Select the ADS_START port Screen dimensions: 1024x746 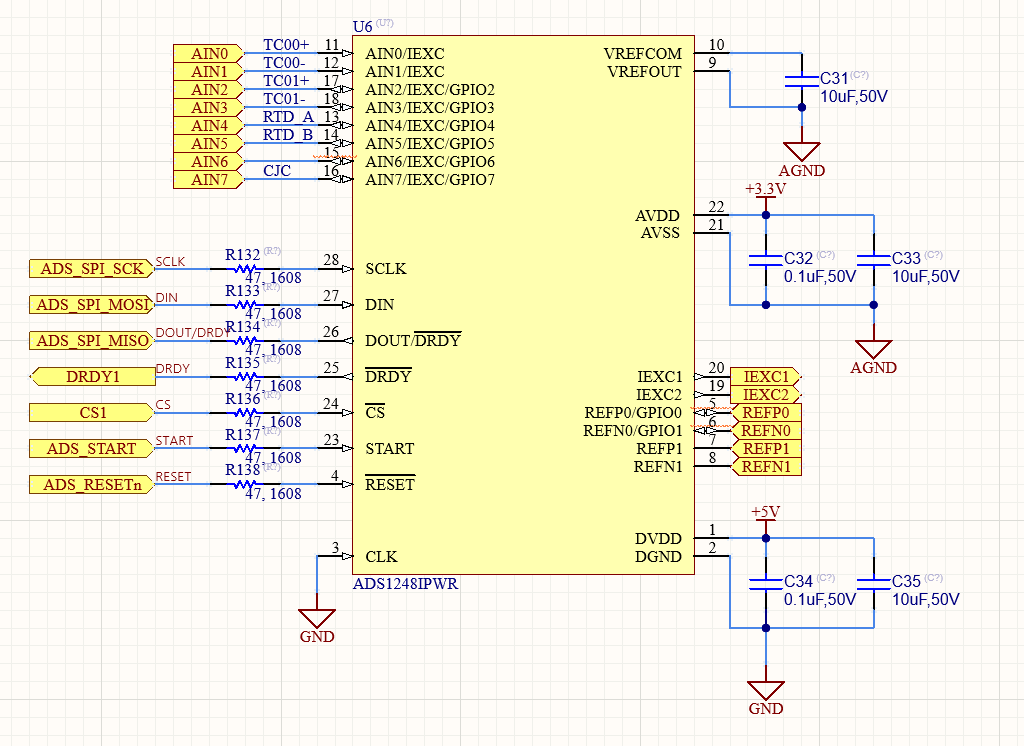(x=92, y=448)
